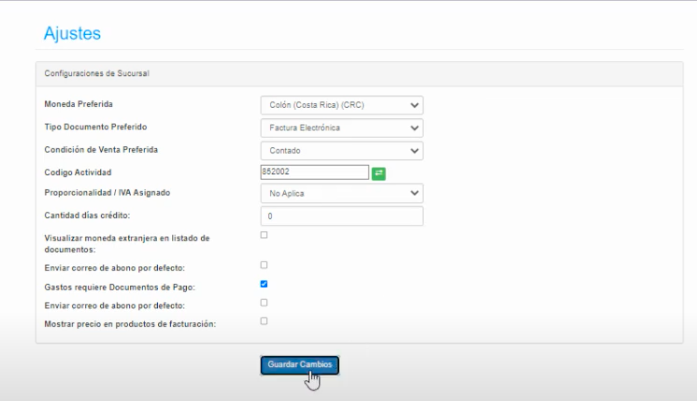Viewport: 697px width, 401px height.
Task: Click the Codigo Actividad input field
Action: coord(315,172)
